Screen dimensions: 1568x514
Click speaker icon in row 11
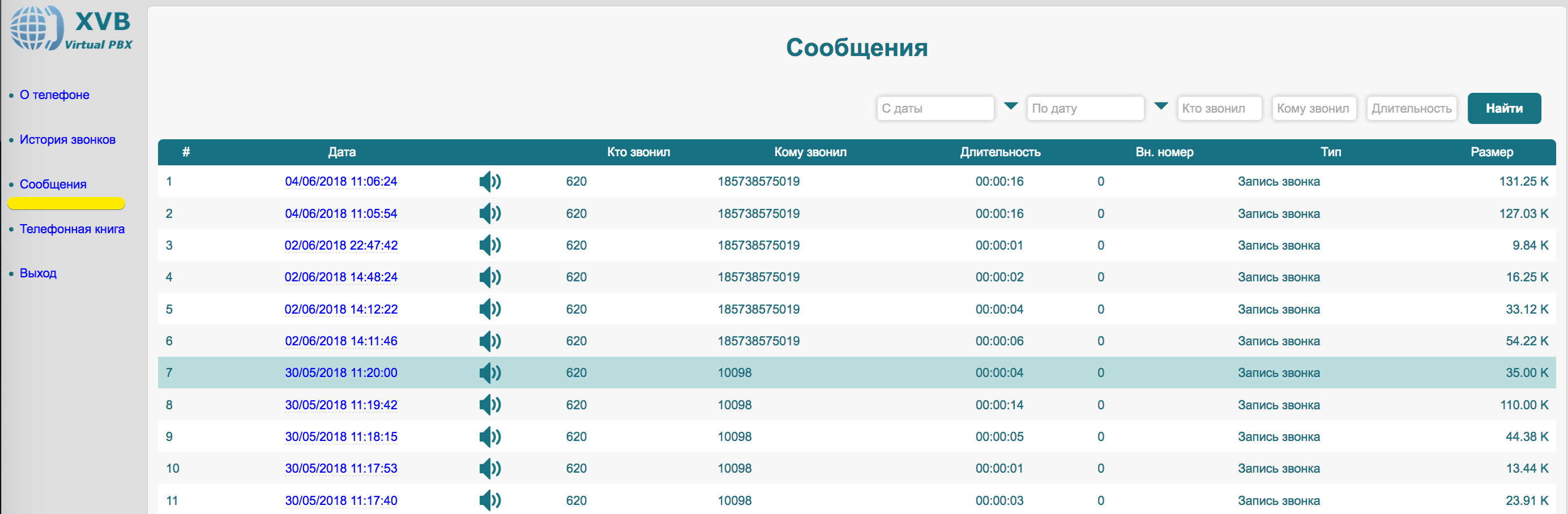[x=489, y=500]
